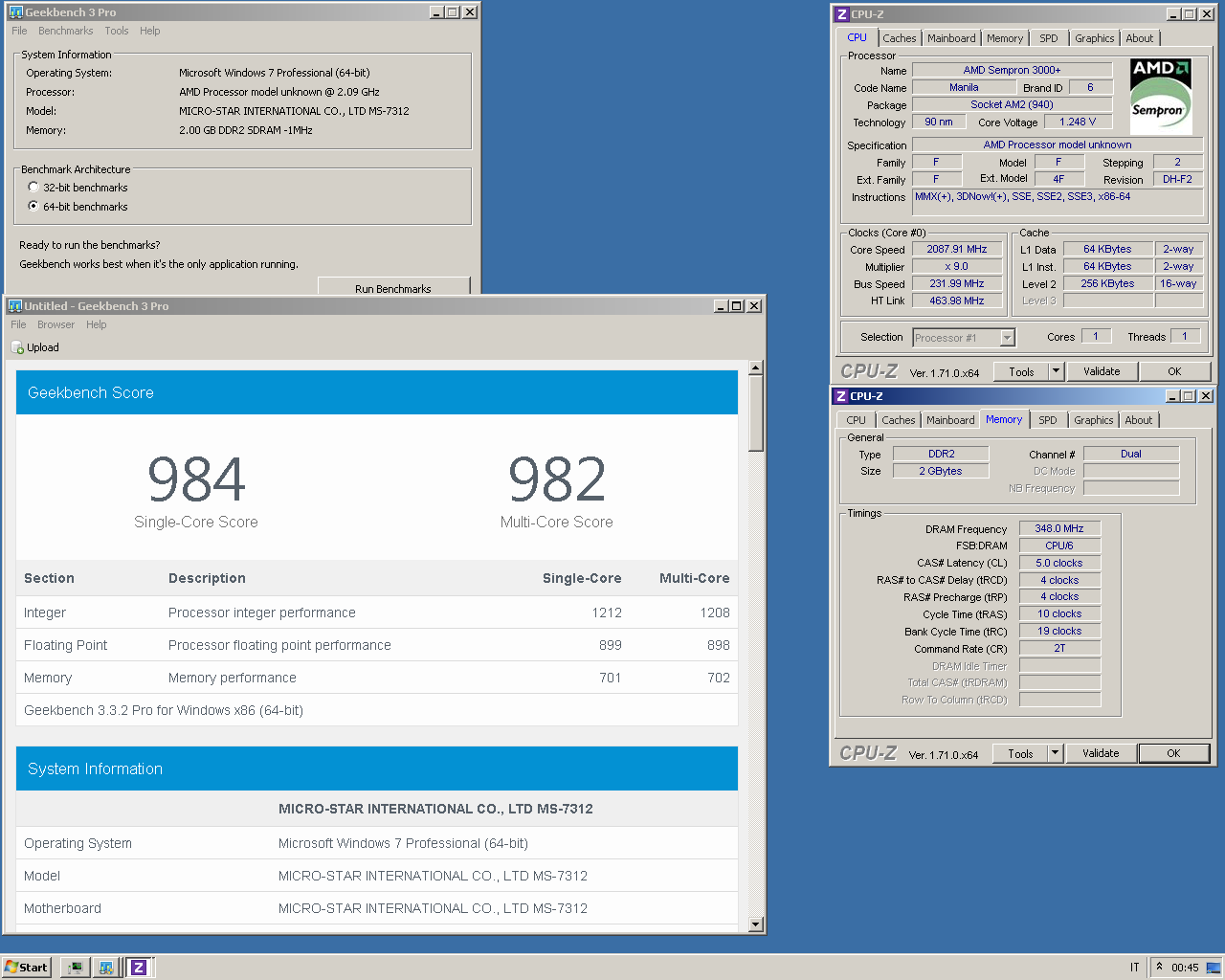Screen dimensions: 1225x980
Task: Switch to Graphics tab in upper CPU-Z window
Action: (x=1095, y=38)
